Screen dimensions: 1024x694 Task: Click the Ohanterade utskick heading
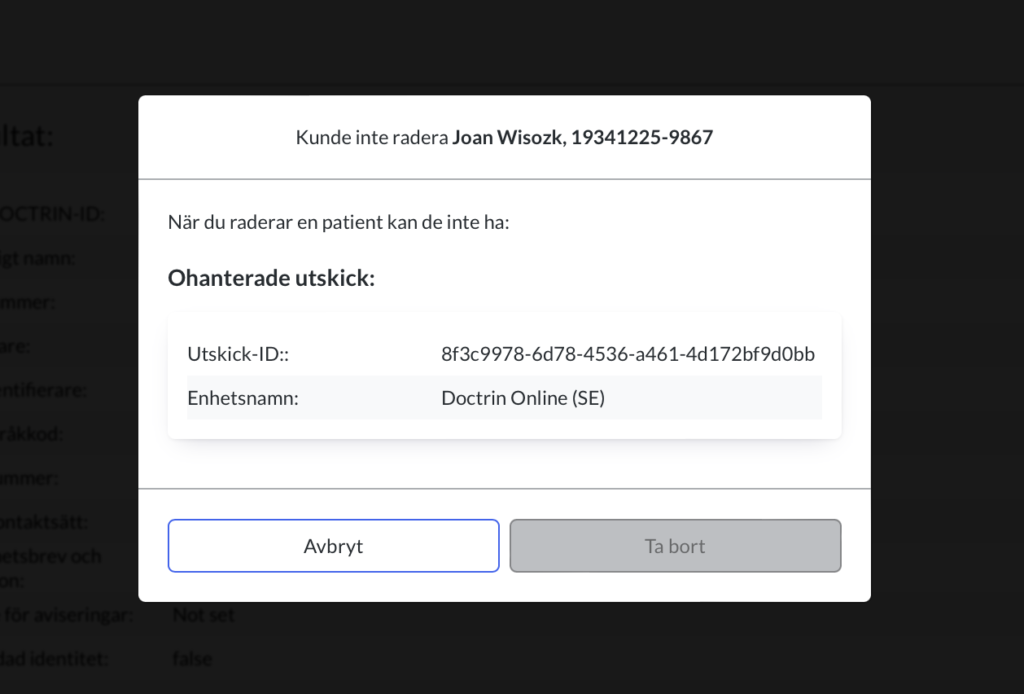pyautogui.click(x=271, y=277)
